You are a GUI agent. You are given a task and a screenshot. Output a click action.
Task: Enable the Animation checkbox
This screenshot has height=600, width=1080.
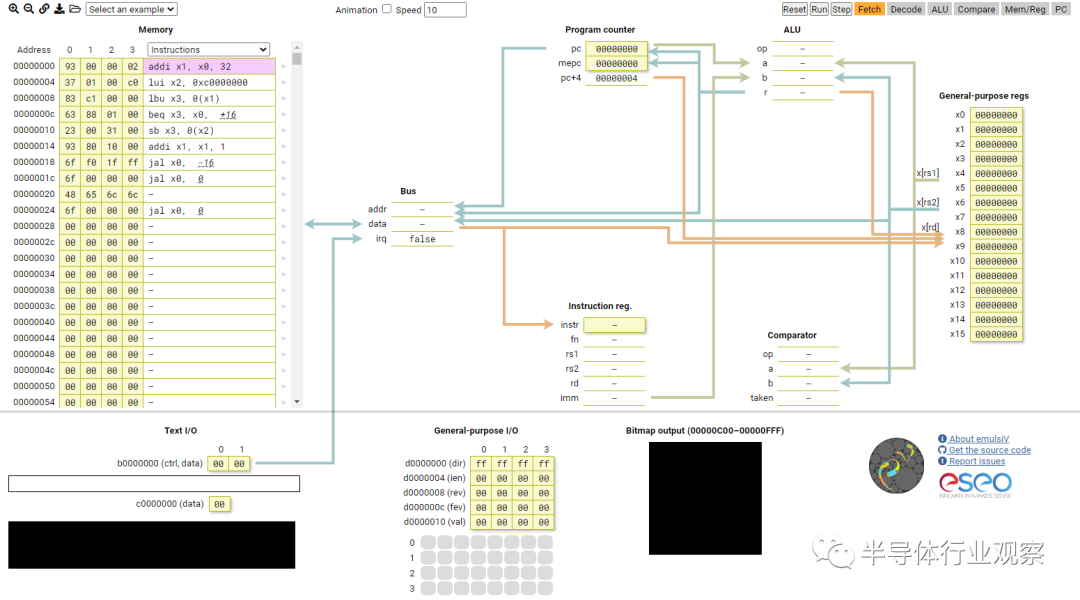[386, 9]
